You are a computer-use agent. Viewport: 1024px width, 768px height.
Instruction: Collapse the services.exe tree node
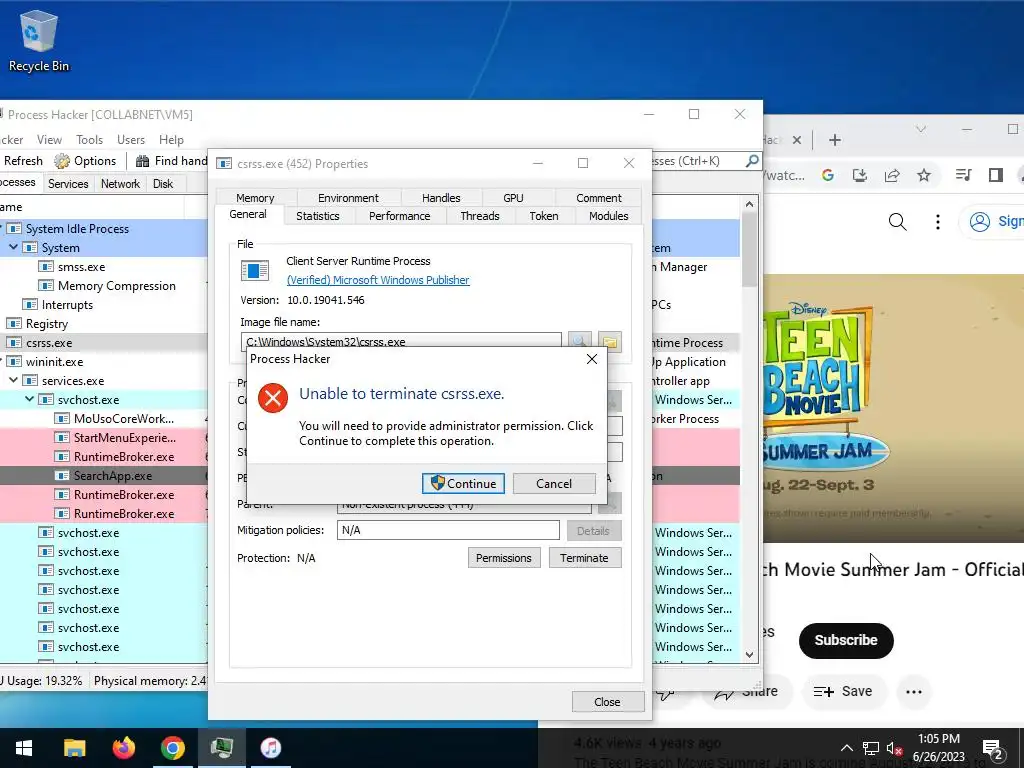point(13,380)
